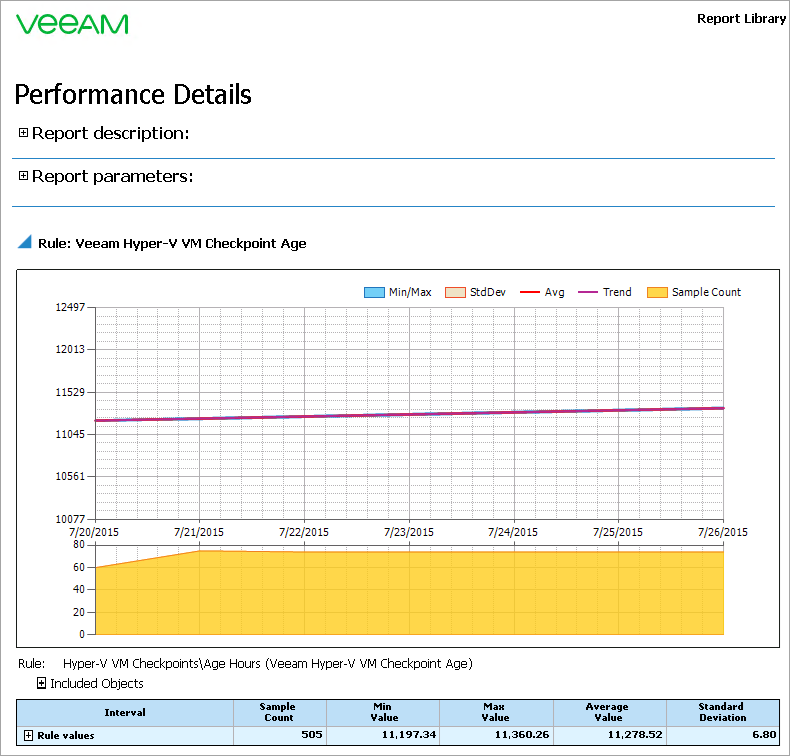The width and height of the screenshot is (790, 756).
Task: Click the 11045 y-axis label
Action: pyautogui.click(x=70, y=434)
